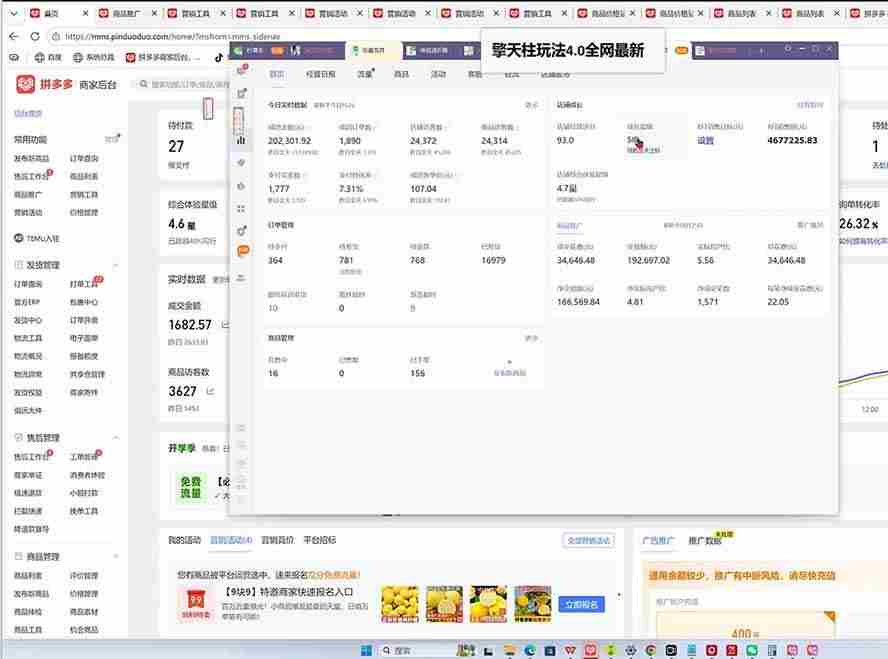Image resolution: width=888 pixels, height=659 pixels.
Task: Open 拼多多商家后台 bookmark
Action: [163, 57]
